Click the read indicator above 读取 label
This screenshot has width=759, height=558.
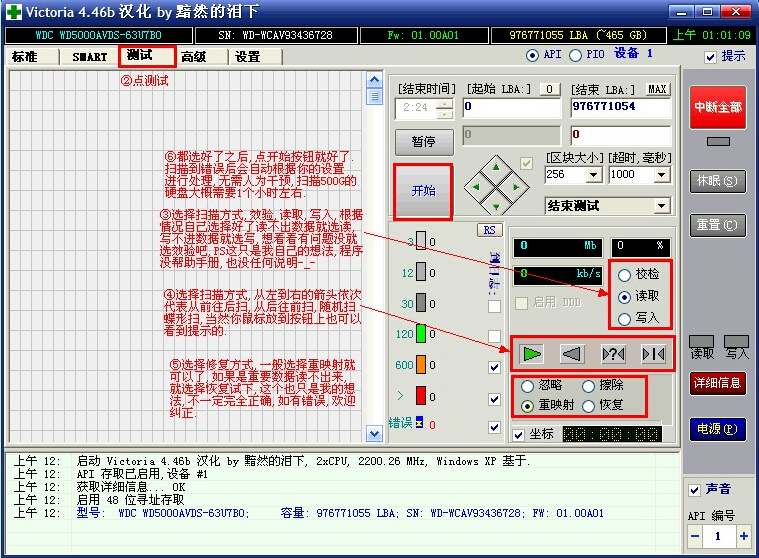[701, 341]
